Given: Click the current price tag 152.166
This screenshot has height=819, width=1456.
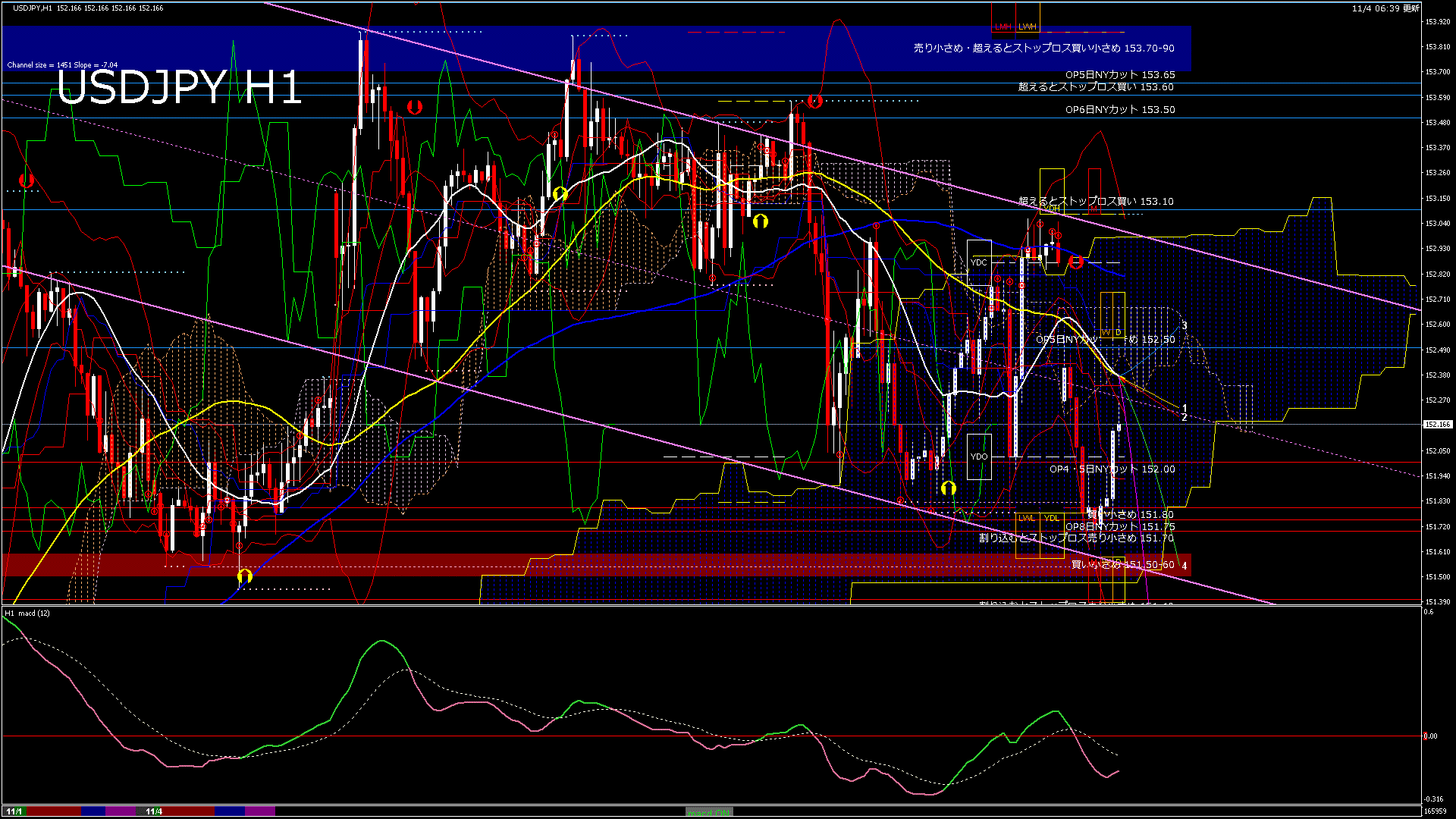Looking at the screenshot, I should (x=1437, y=425).
